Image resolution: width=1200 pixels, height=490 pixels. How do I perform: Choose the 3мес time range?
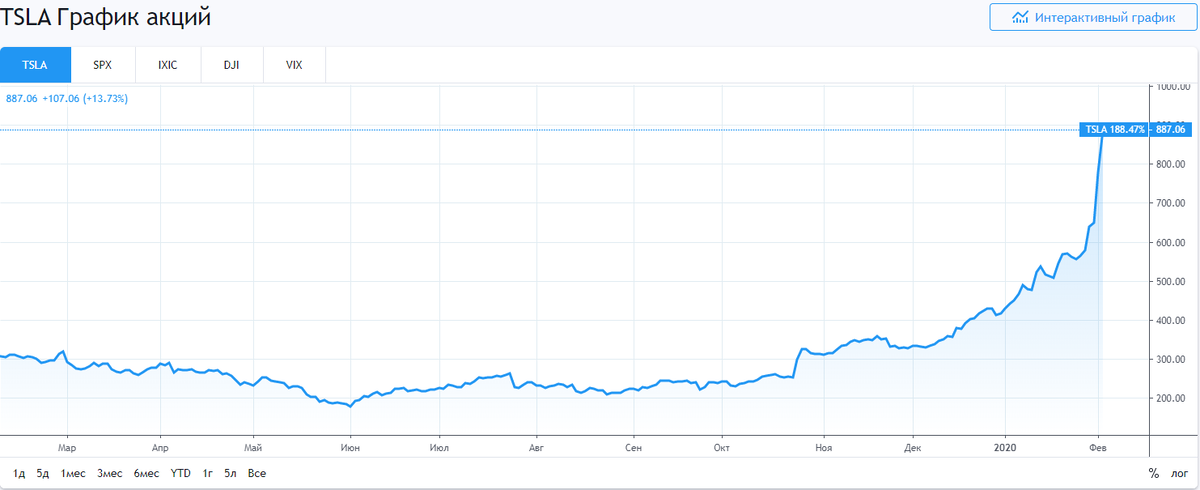click(x=109, y=473)
